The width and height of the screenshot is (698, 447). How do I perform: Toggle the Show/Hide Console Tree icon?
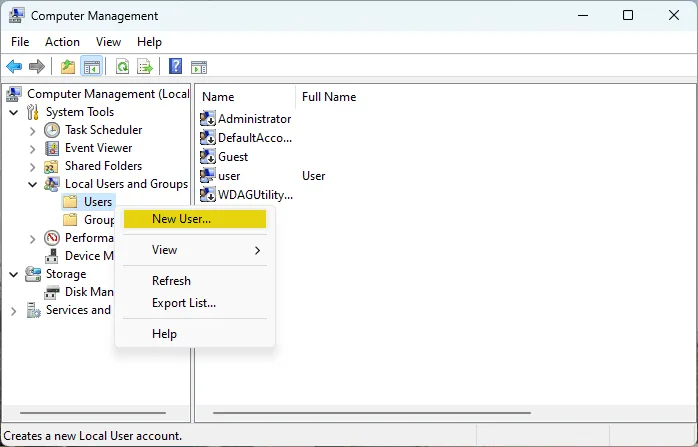[92, 67]
